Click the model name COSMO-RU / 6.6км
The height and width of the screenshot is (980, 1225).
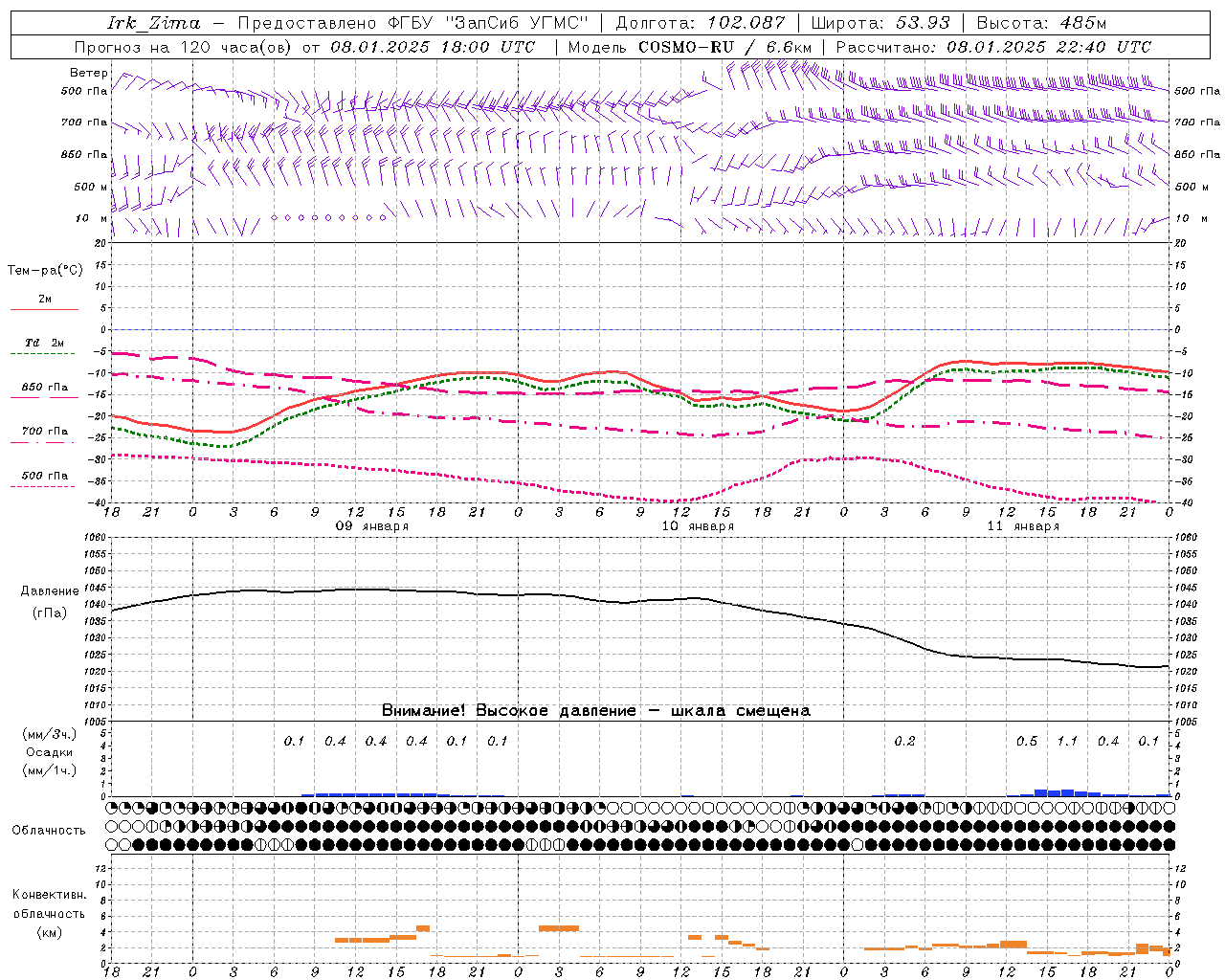[x=724, y=47]
